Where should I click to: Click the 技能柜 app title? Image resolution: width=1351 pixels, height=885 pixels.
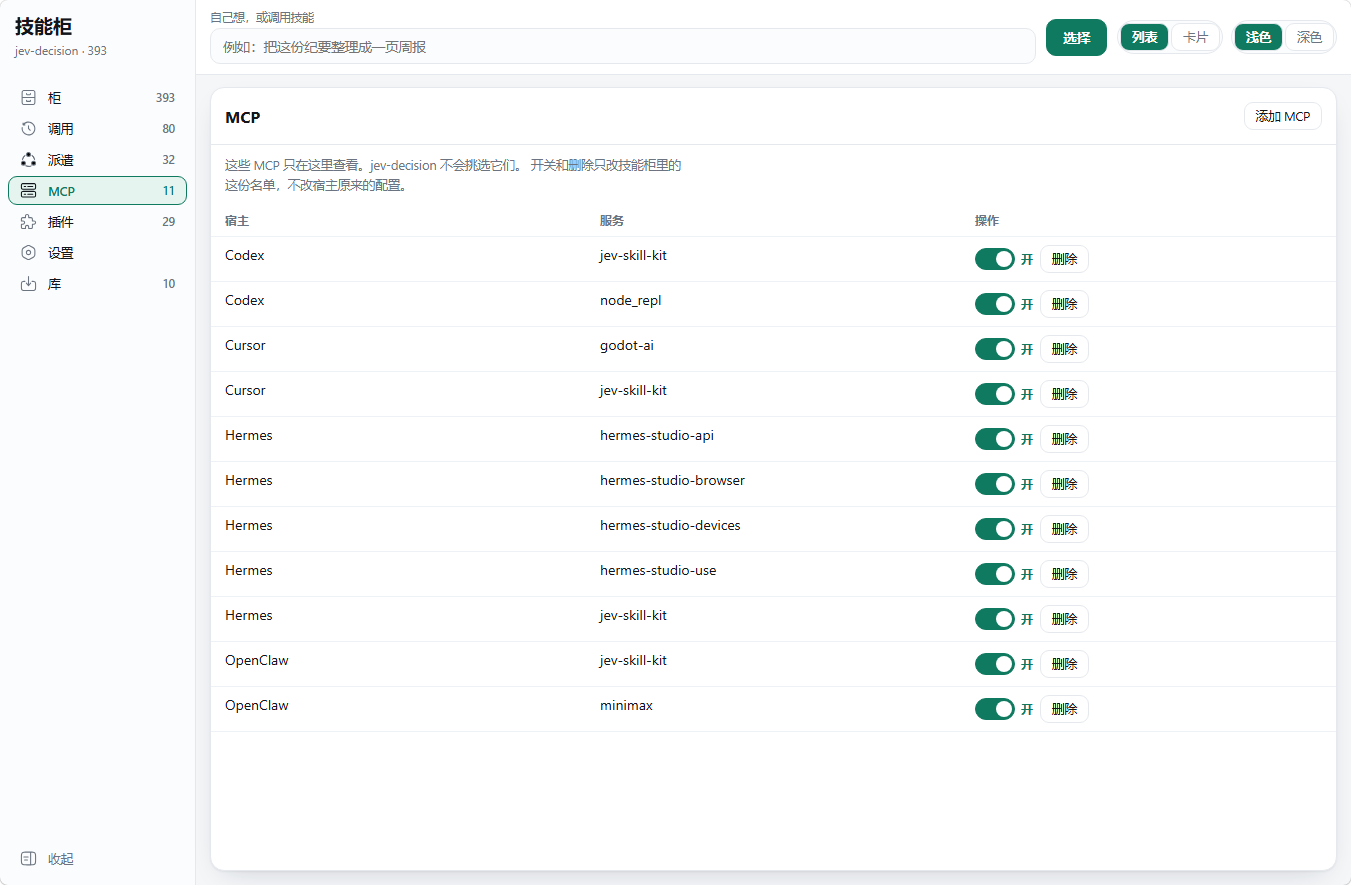tap(43, 27)
